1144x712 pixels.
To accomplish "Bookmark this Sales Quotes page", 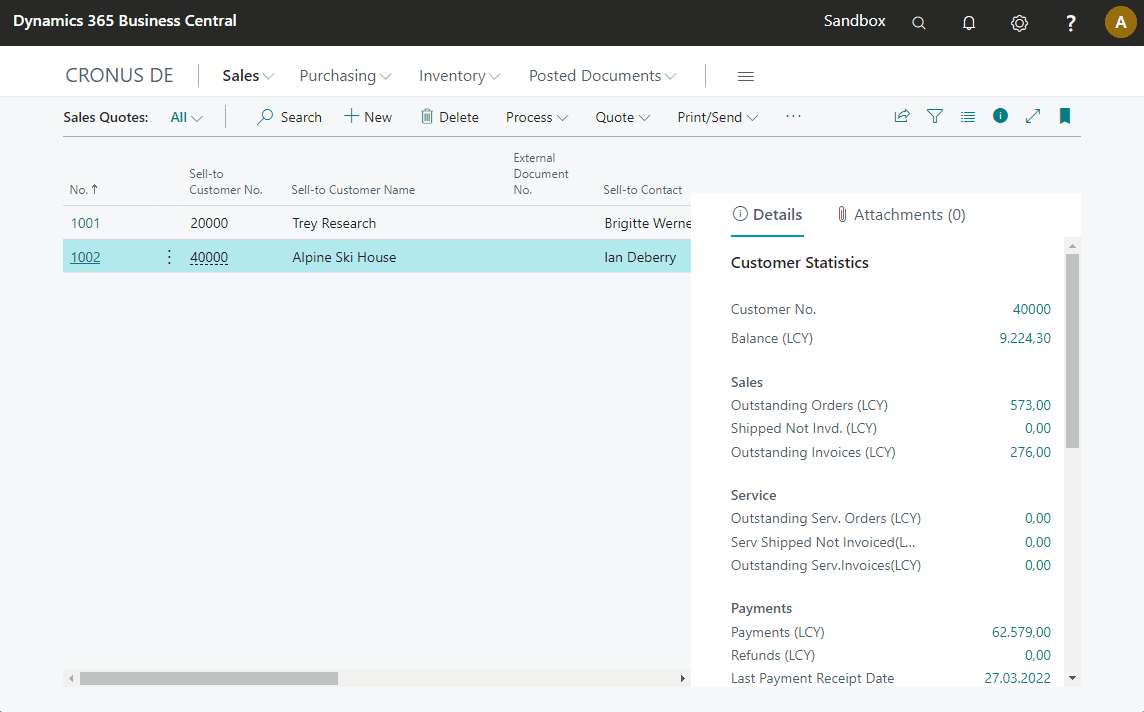I will (x=1065, y=116).
